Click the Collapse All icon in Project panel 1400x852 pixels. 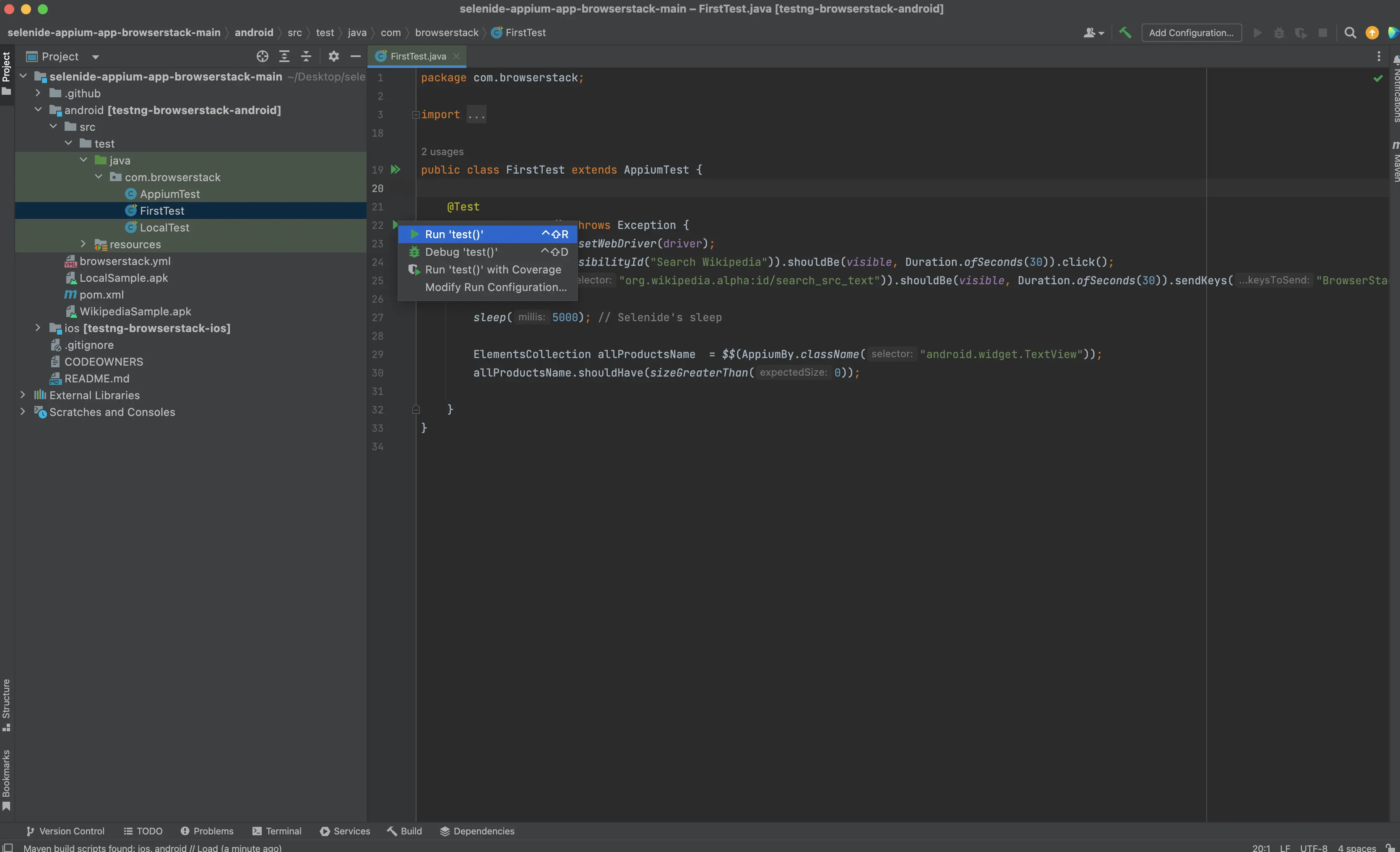(x=306, y=56)
